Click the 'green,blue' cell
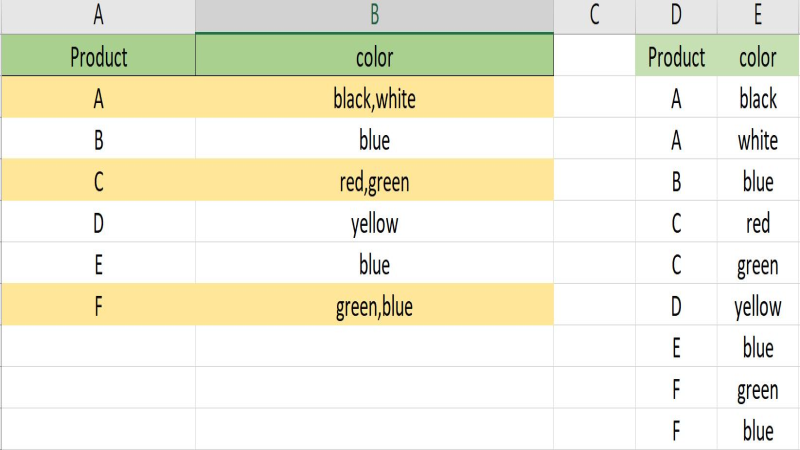Image resolution: width=800 pixels, height=450 pixels. (x=374, y=305)
